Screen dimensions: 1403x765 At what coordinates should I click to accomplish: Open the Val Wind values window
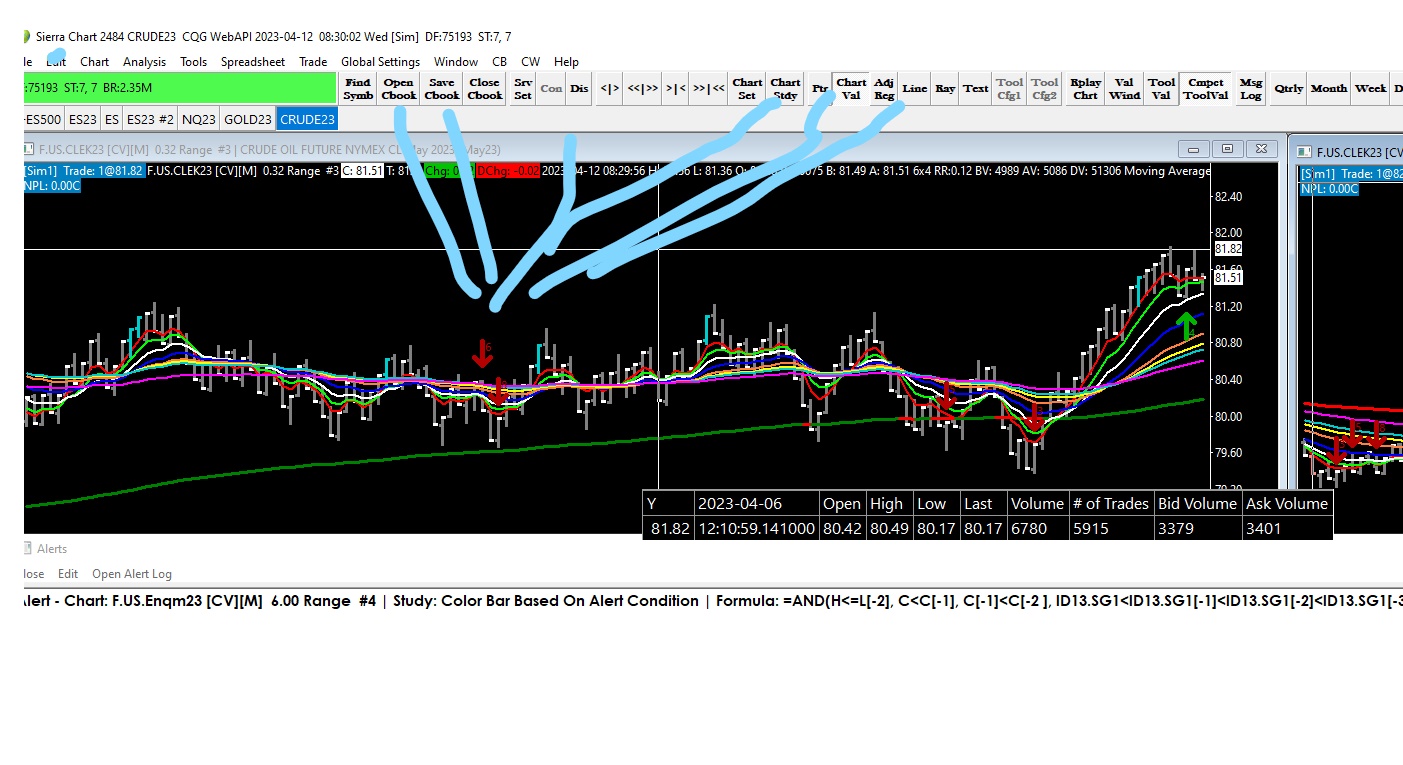1124,88
